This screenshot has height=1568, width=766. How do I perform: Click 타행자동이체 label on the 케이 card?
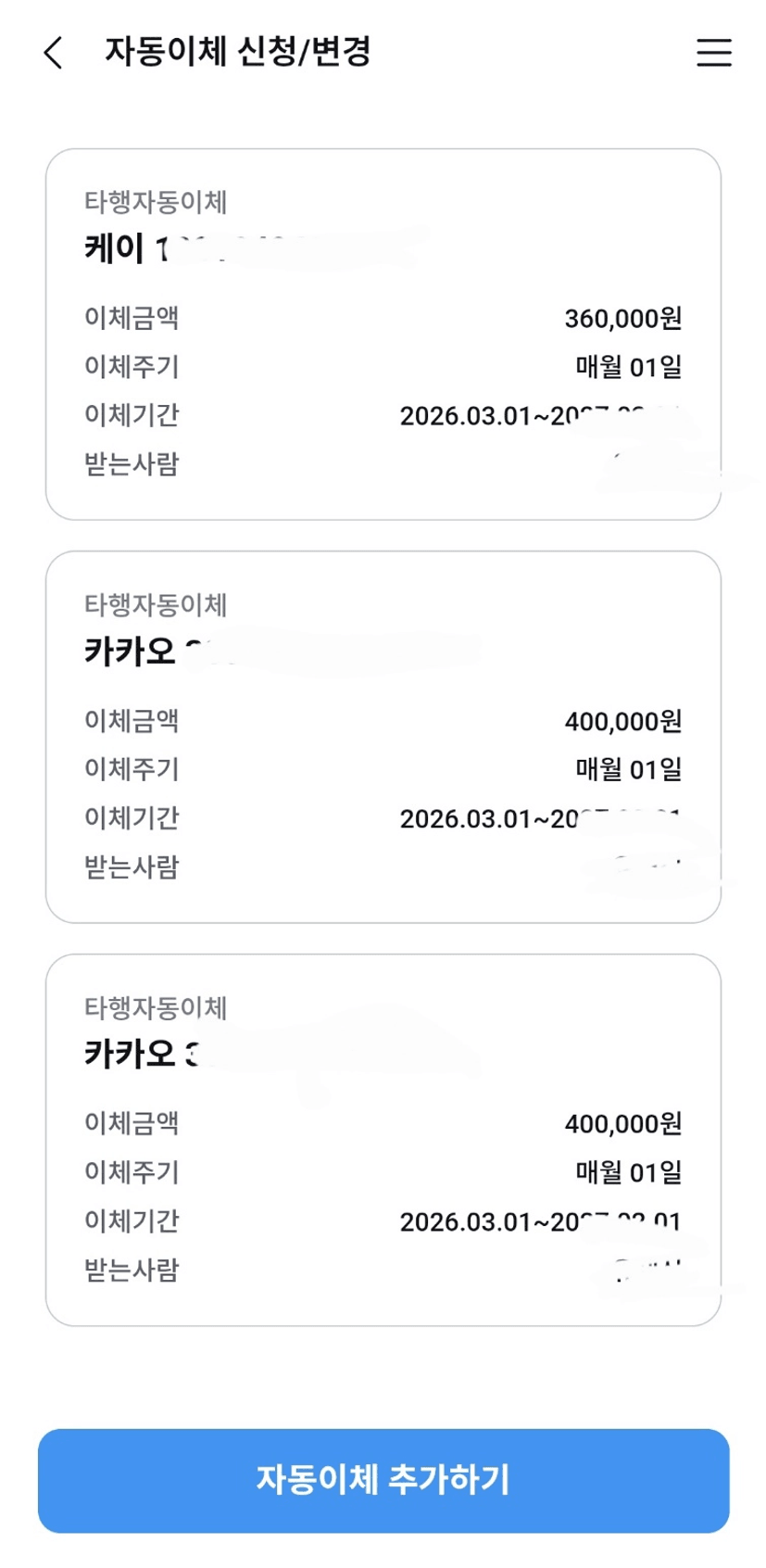(156, 202)
